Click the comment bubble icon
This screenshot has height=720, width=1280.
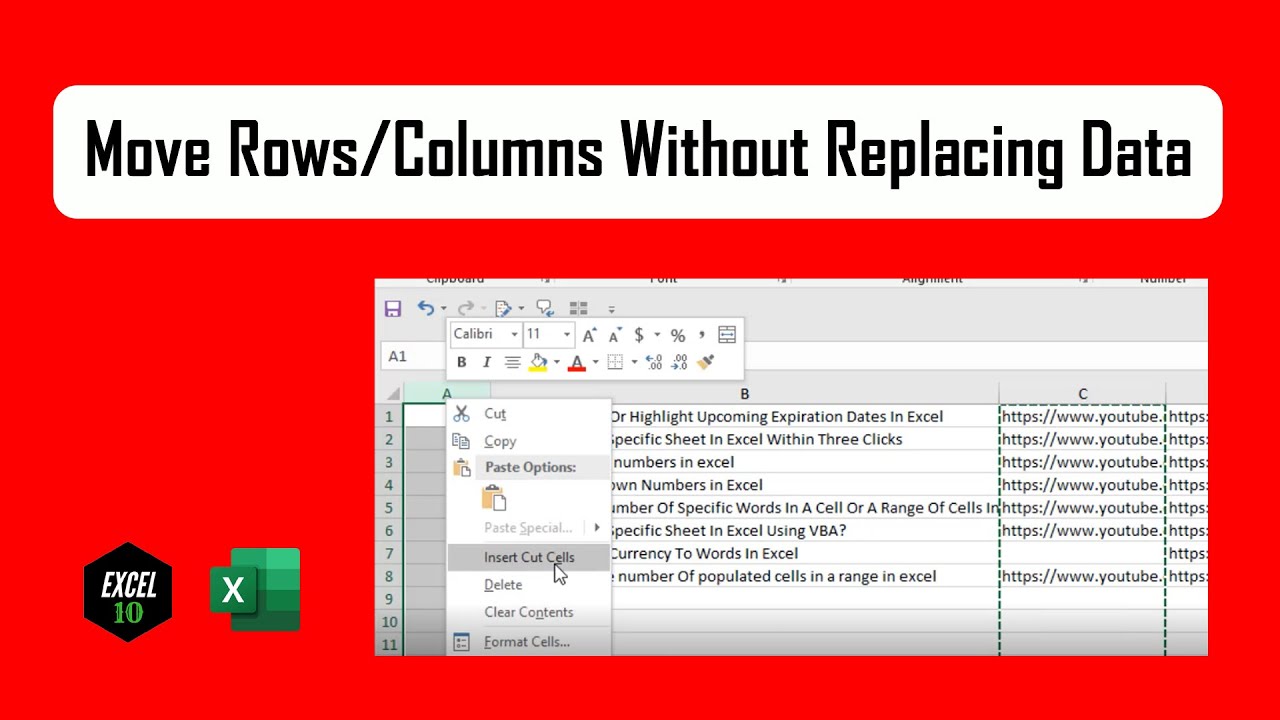coord(545,309)
